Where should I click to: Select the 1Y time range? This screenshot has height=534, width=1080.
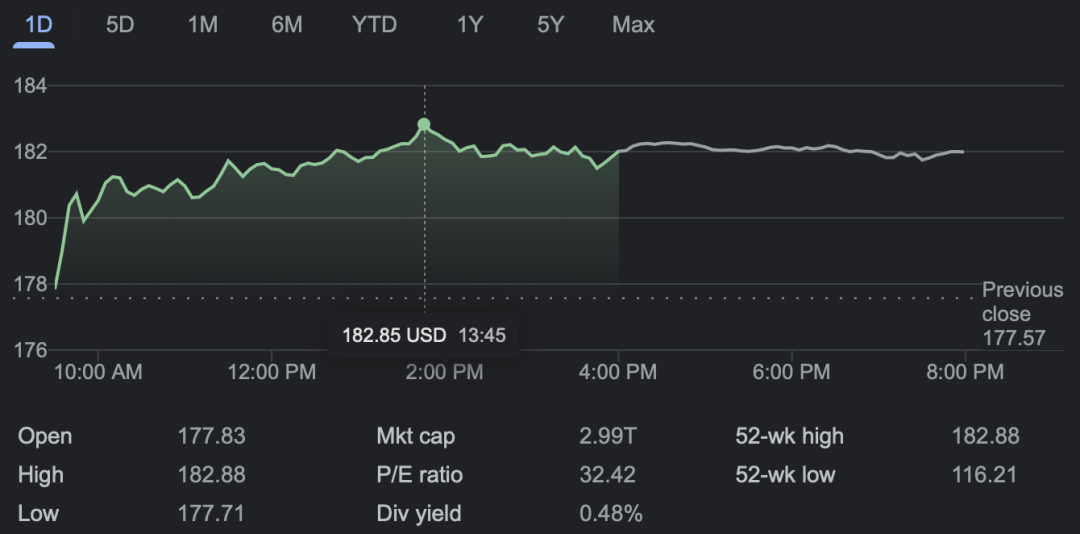469,25
